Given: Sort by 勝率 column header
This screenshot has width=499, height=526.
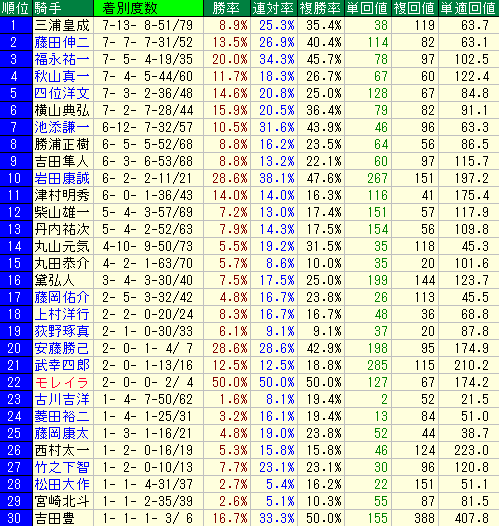Looking at the screenshot, I should pyautogui.click(x=227, y=8).
